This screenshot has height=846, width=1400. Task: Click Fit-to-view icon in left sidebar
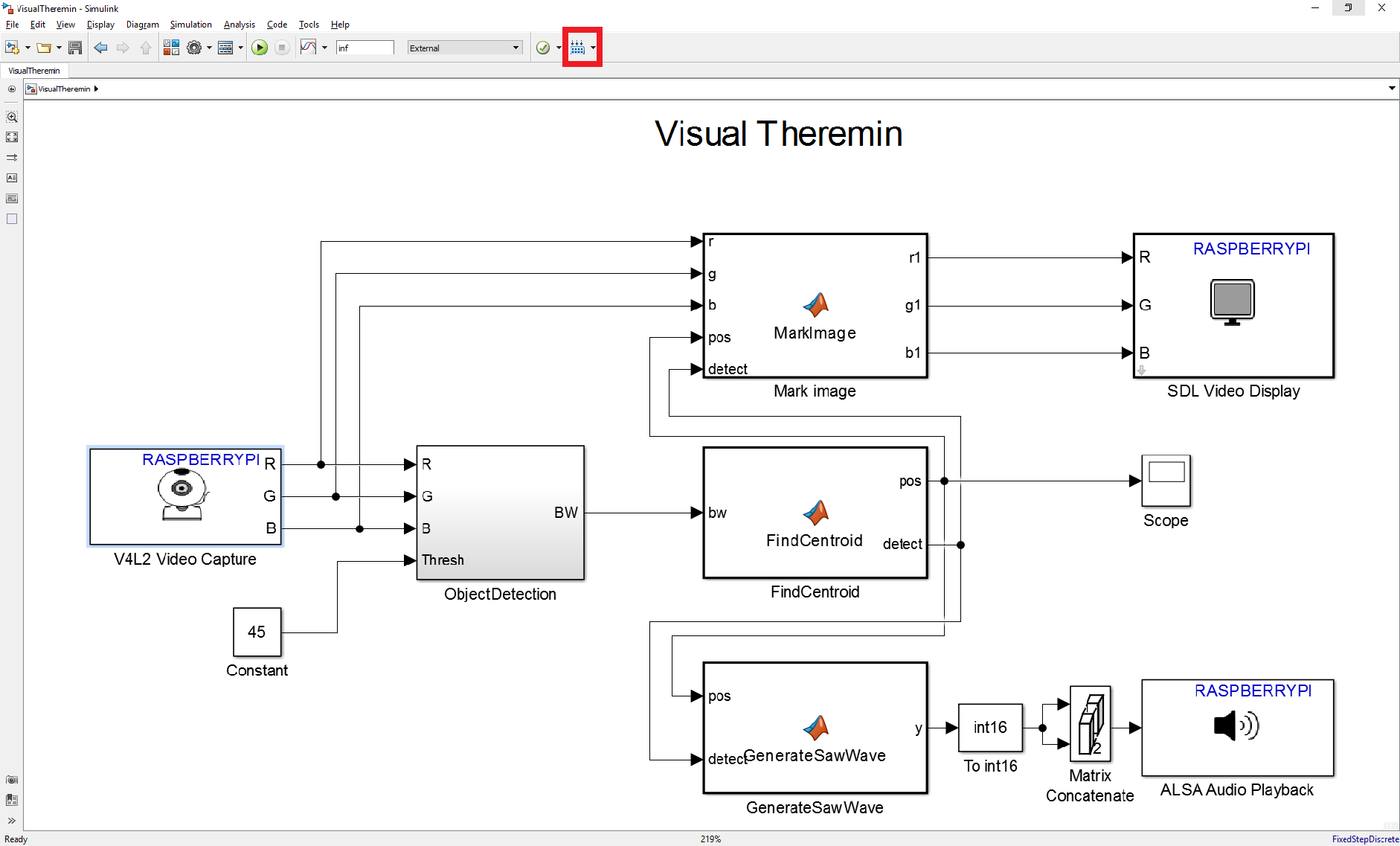pos(12,137)
